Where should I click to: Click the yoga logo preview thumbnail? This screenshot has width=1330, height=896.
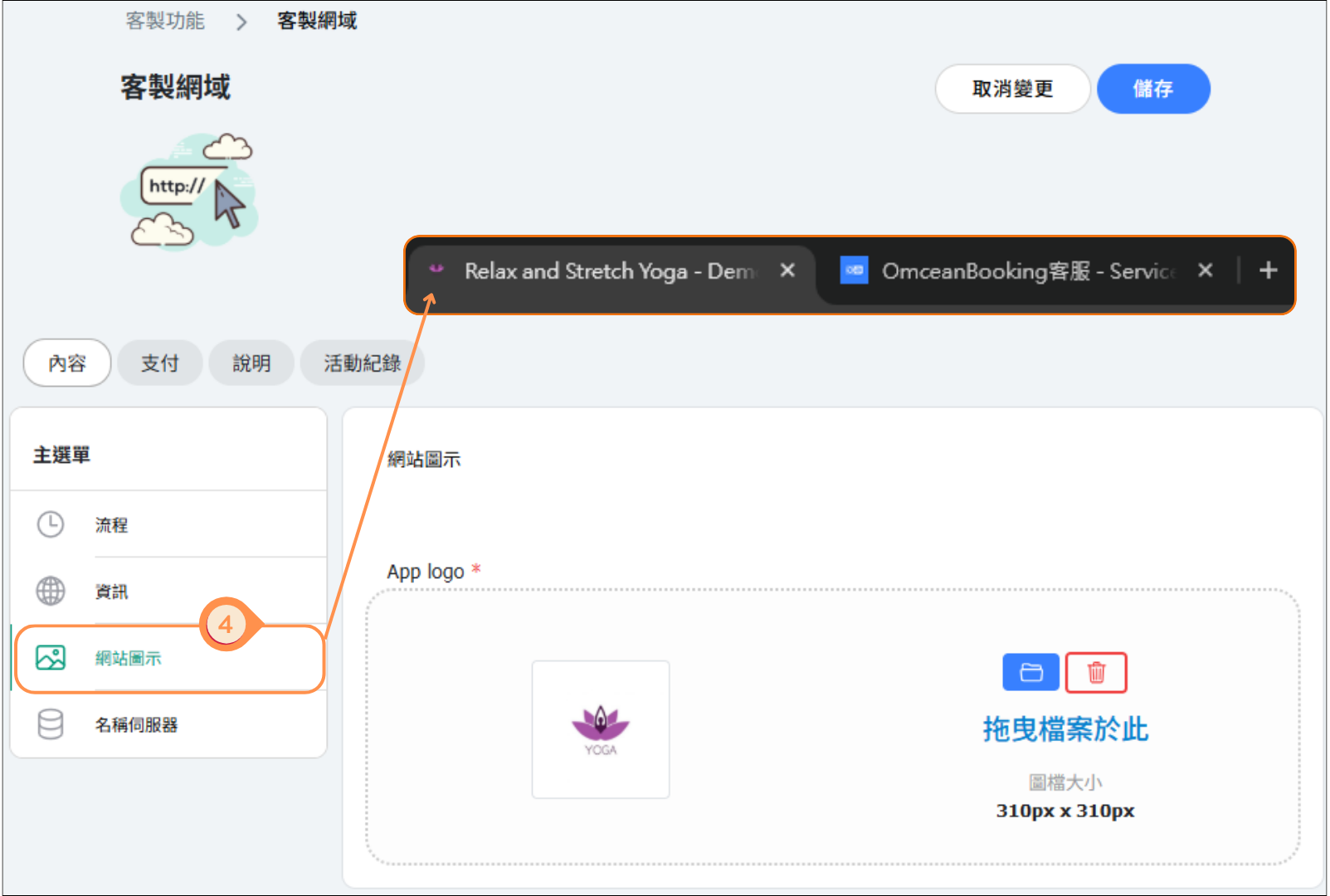601,729
